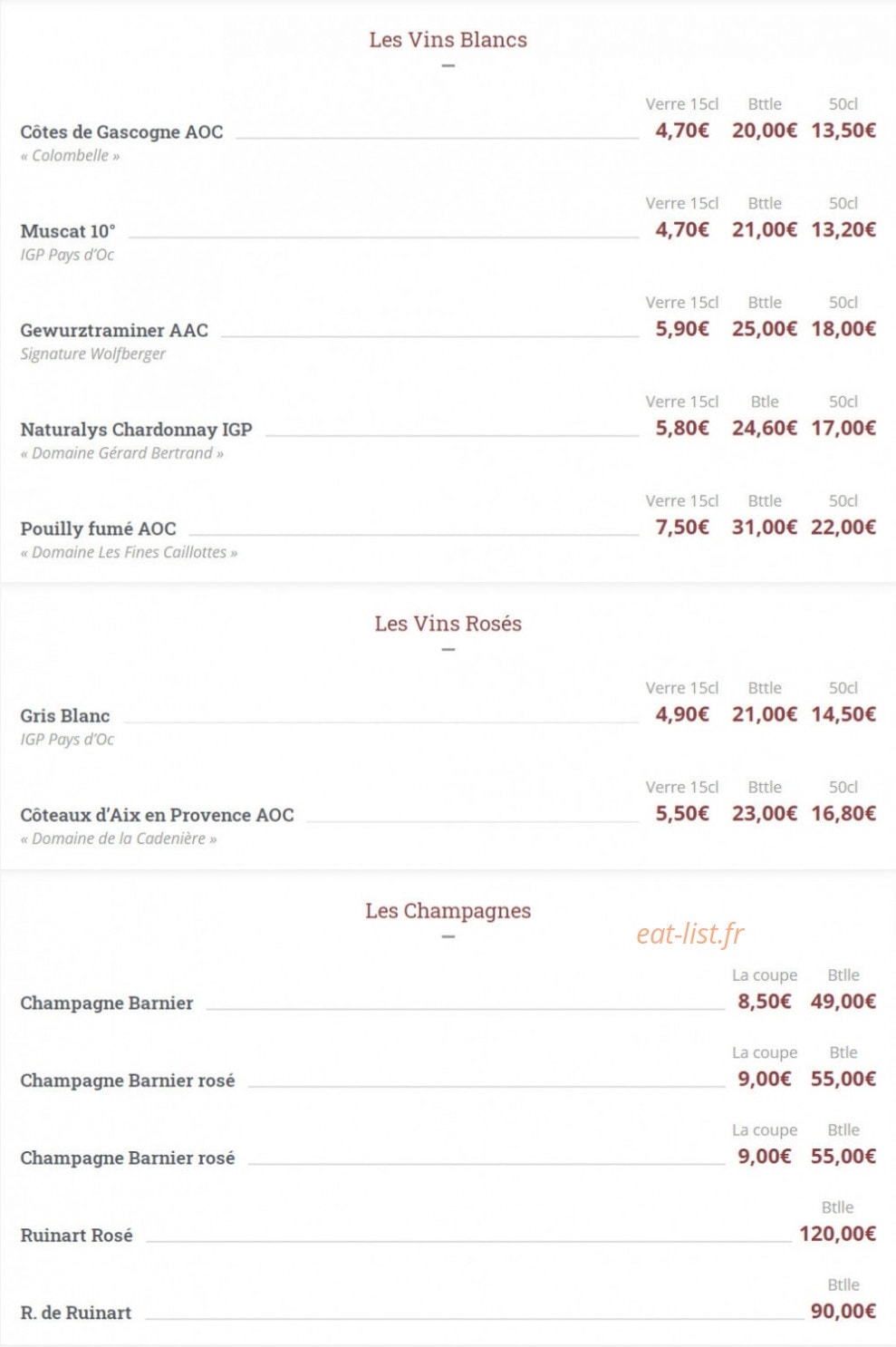This screenshot has height=1347, width=896.
Task: Select Champagne Barnier 8,50€ coupe price
Action: tap(764, 1002)
